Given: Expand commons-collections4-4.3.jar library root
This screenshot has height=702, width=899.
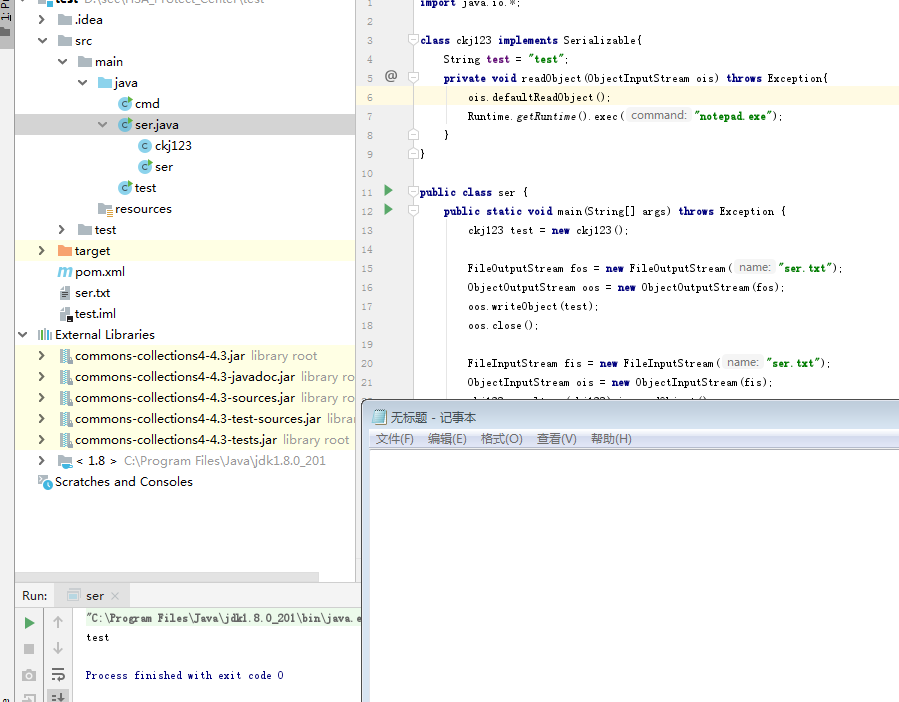Looking at the screenshot, I should point(41,355).
